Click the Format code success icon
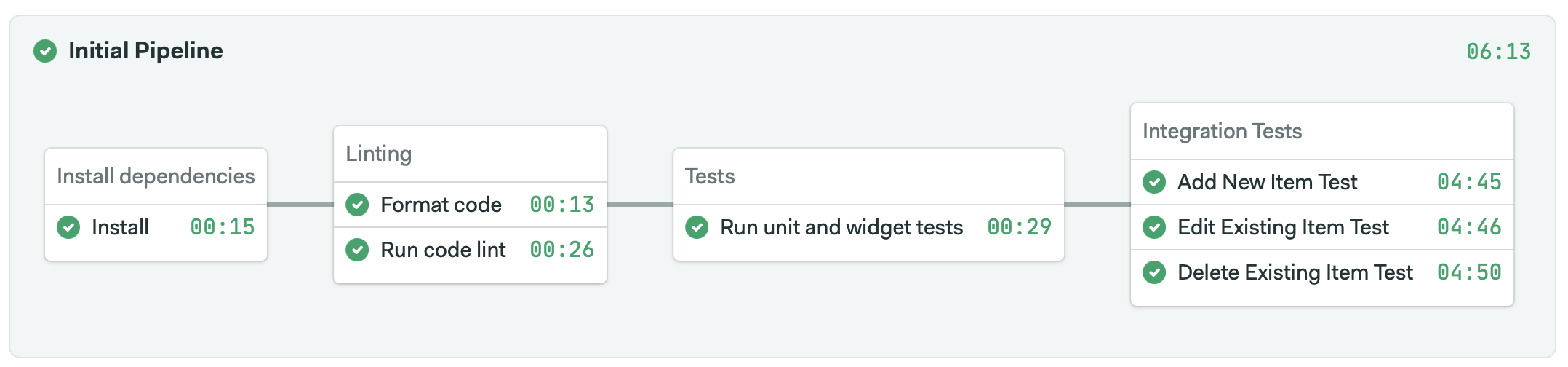Screen dimensions: 1568x367 point(357,205)
